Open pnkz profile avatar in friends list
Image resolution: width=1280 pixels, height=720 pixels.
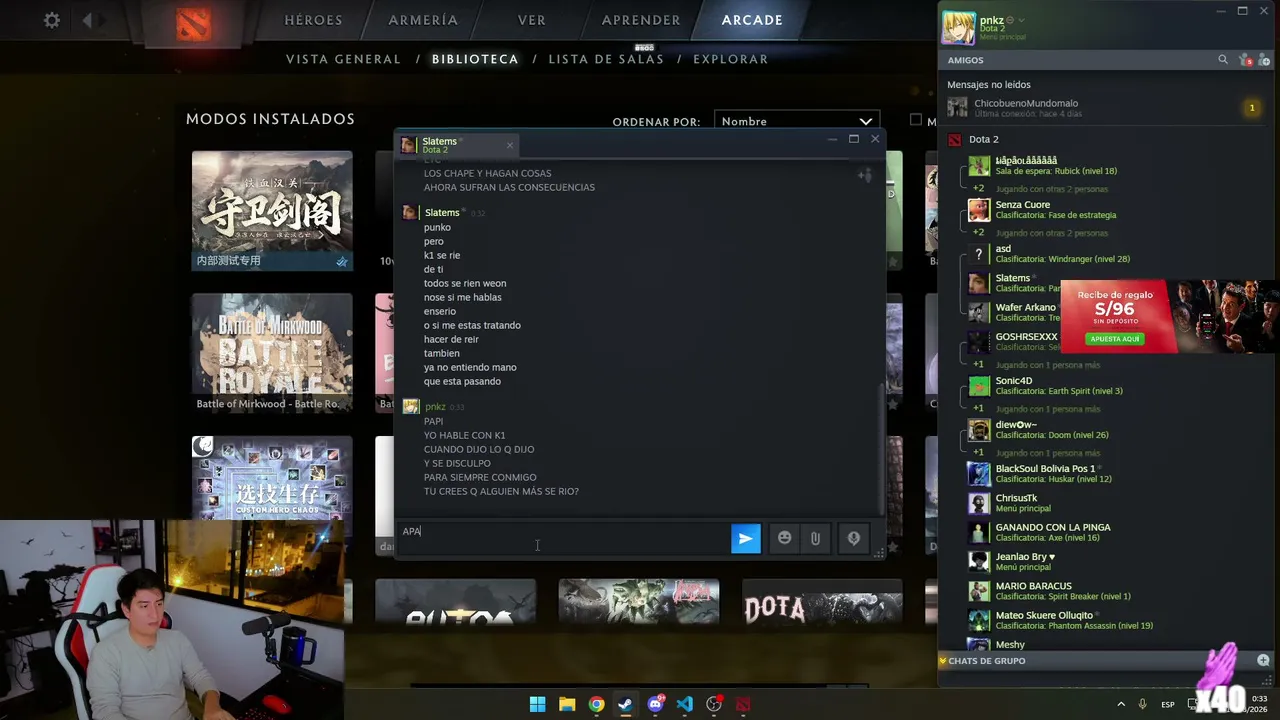[958, 28]
